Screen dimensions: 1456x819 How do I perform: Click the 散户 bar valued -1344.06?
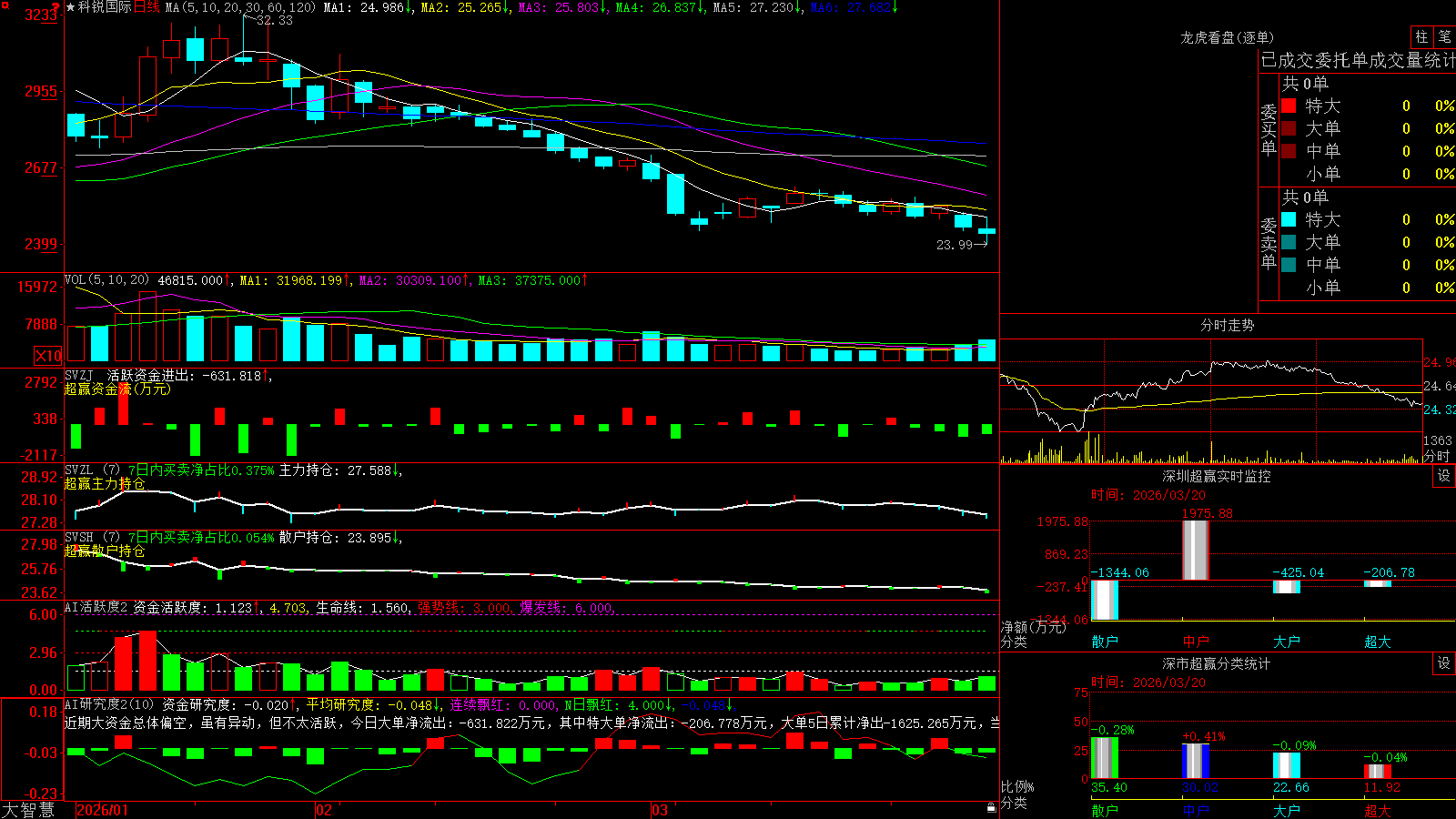1105,600
